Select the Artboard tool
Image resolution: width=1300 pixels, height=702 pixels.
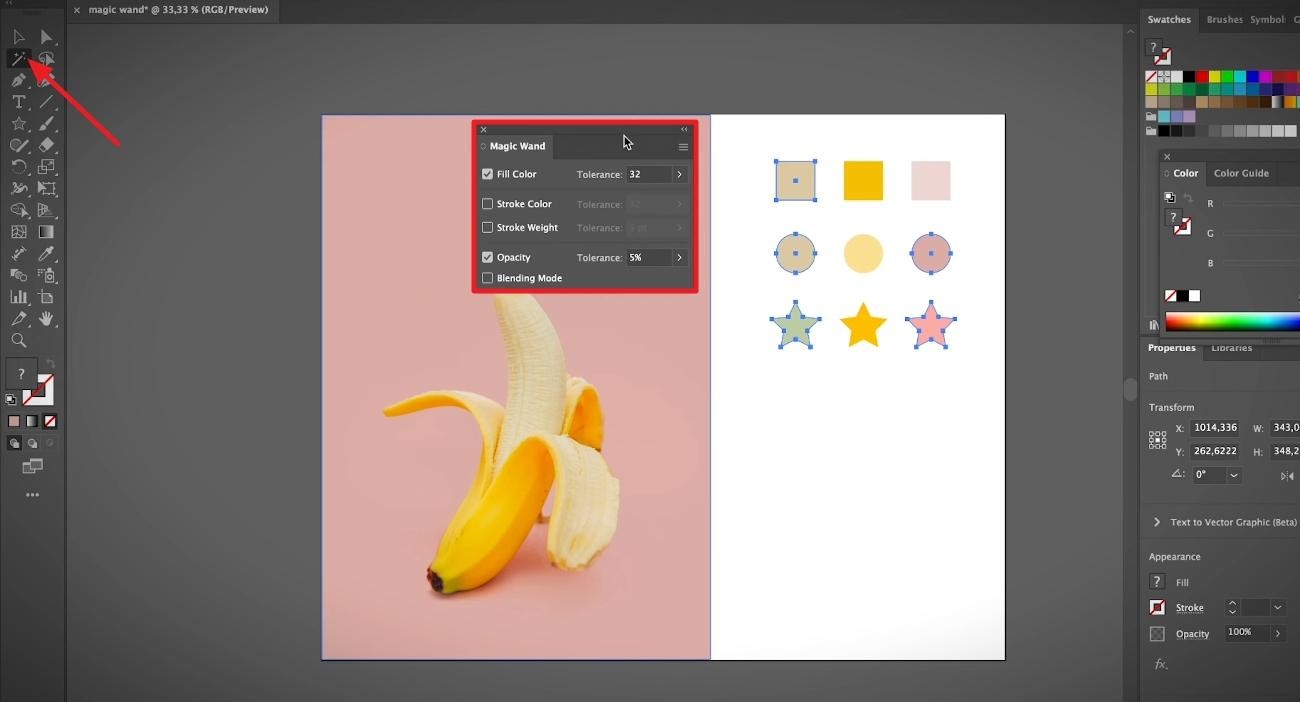point(46,297)
